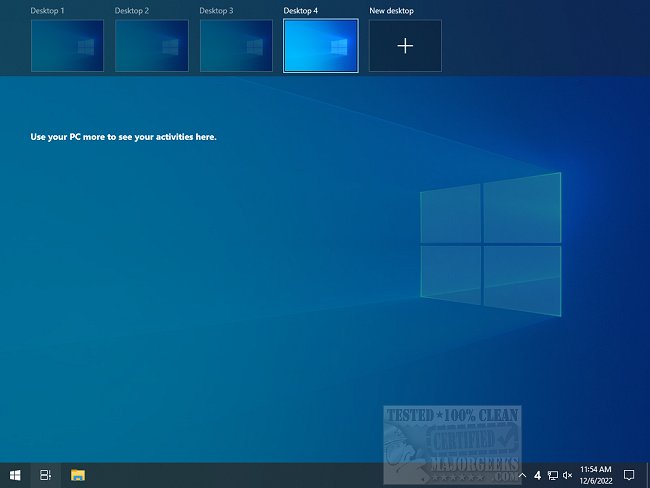
Task: Add a new desktop with the plus tile
Action: pyautogui.click(x=405, y=46)
